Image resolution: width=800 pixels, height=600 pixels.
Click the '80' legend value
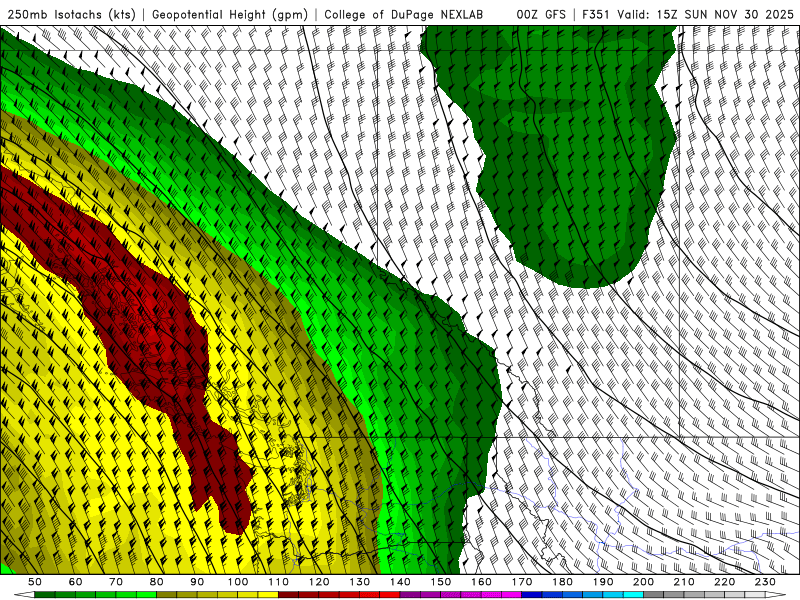[x=157, y=582]
